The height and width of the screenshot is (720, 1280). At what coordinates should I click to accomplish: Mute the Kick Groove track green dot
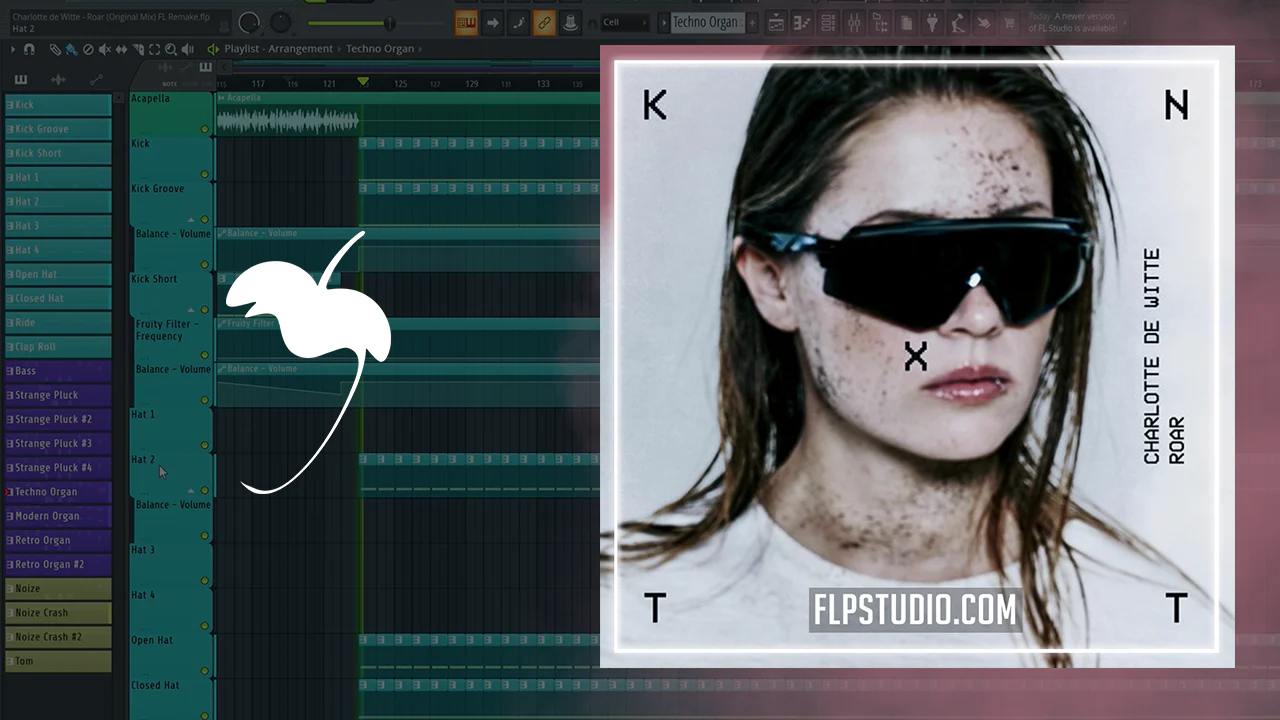point(205,219)
